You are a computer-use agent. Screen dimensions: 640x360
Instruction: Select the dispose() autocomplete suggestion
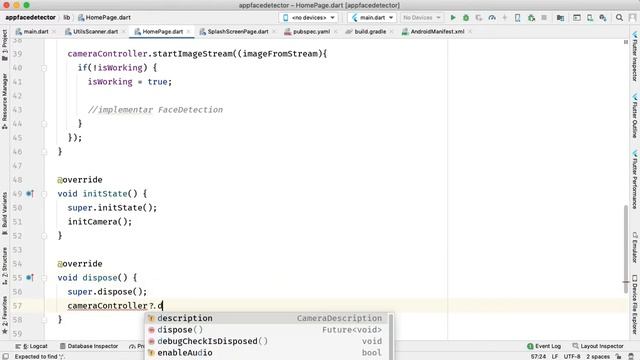pyautogui.click(x=267, y=329)
